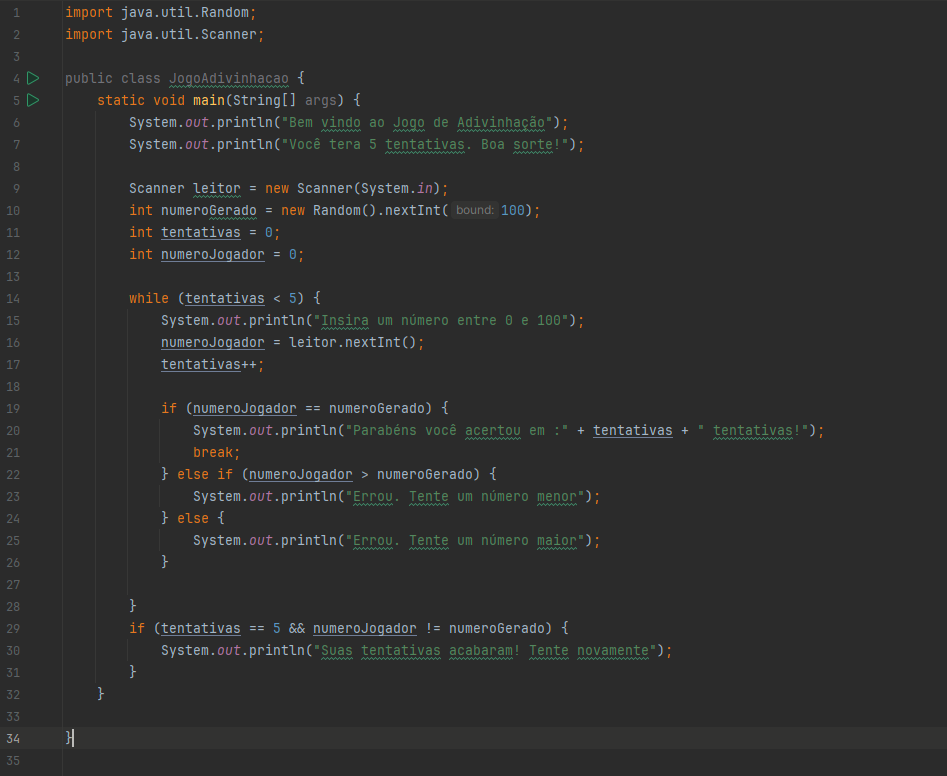Click the number 100 on line 10
Image resolution: width=947 pixels, height=776 pixels.
click(x=513, y=210)
